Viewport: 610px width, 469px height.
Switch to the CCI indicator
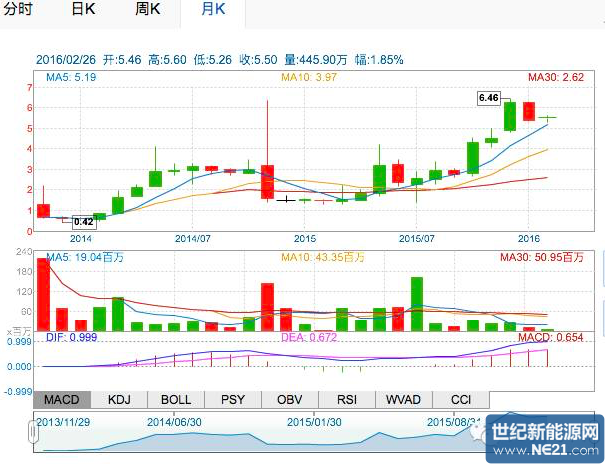[x=461, y=399]
